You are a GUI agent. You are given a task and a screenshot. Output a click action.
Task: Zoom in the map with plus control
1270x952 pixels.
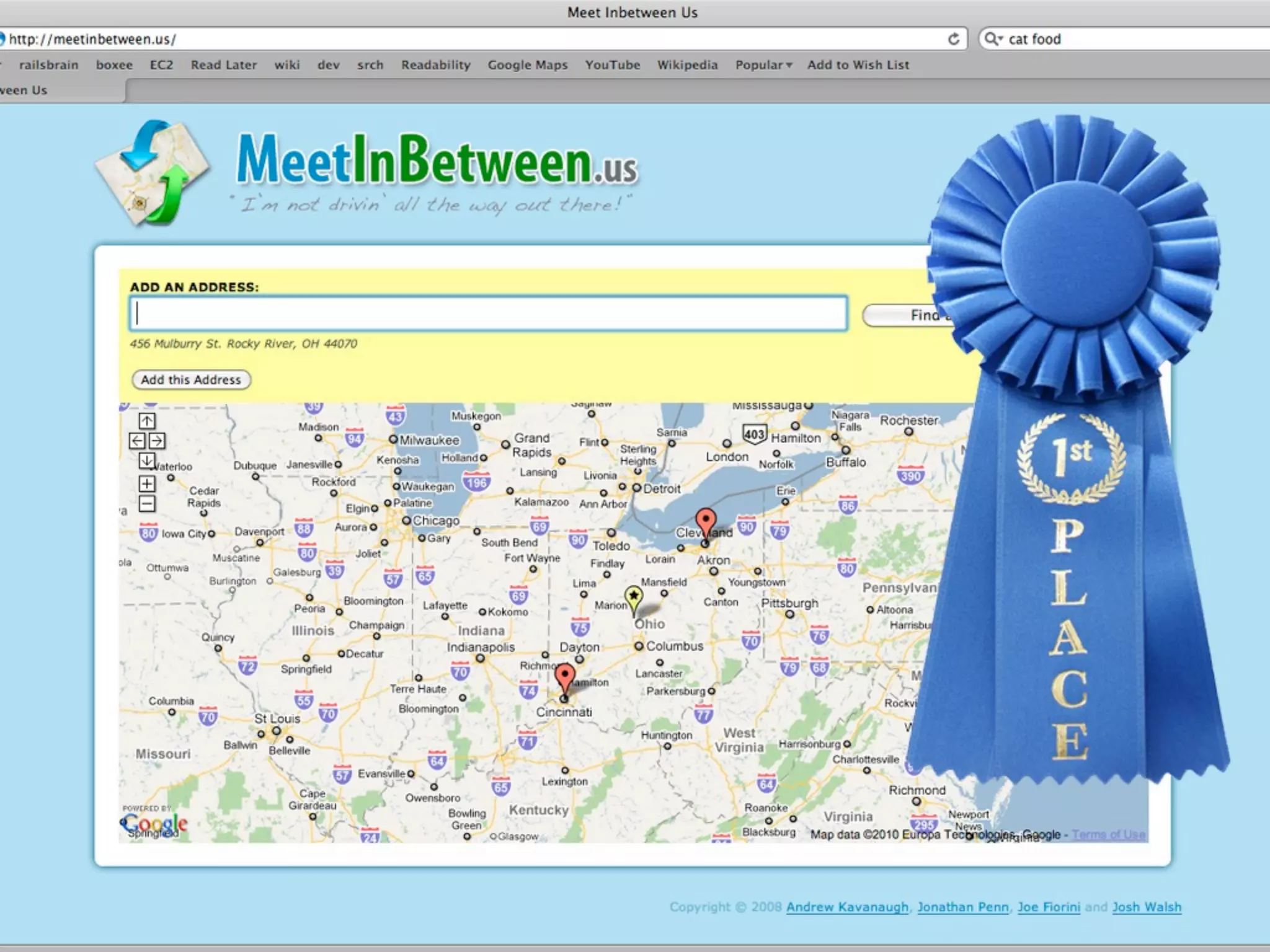point(147,483)
